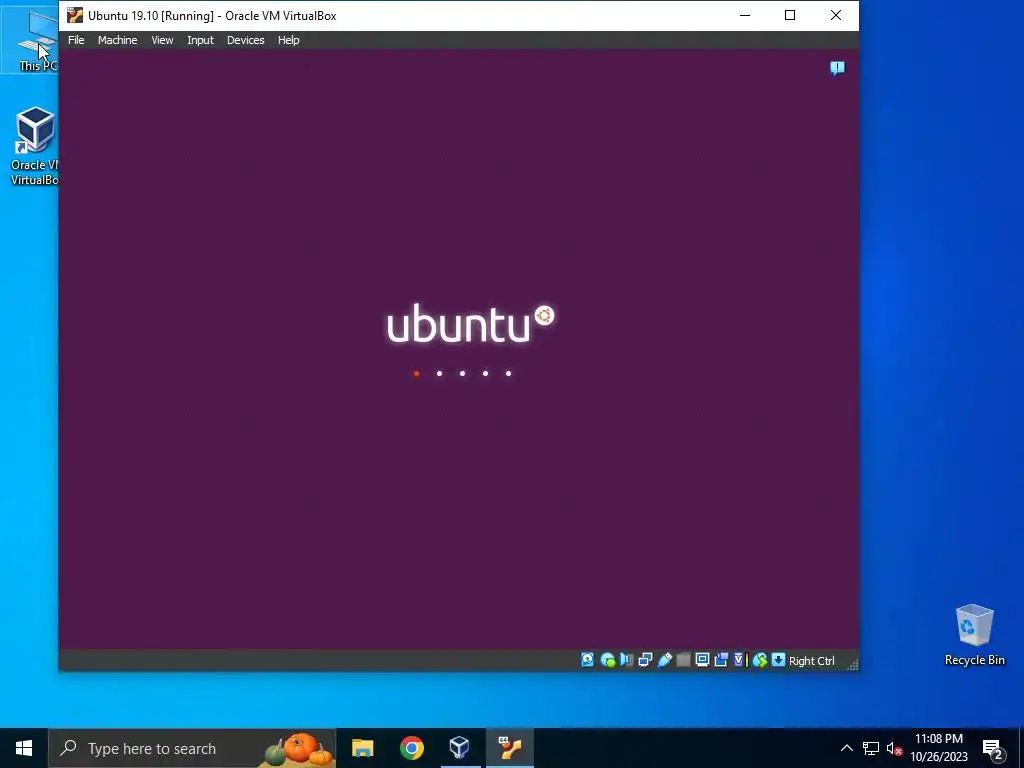Open the Input menu

point(200,40)
